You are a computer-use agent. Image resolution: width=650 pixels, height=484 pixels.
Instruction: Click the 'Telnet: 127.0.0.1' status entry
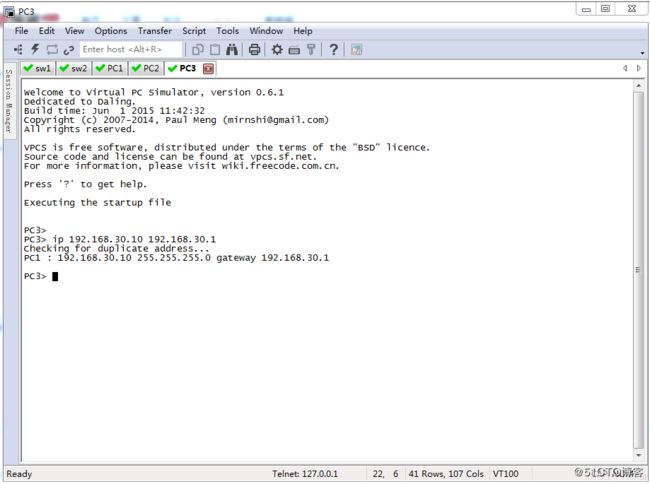click(x=305, y=474)
